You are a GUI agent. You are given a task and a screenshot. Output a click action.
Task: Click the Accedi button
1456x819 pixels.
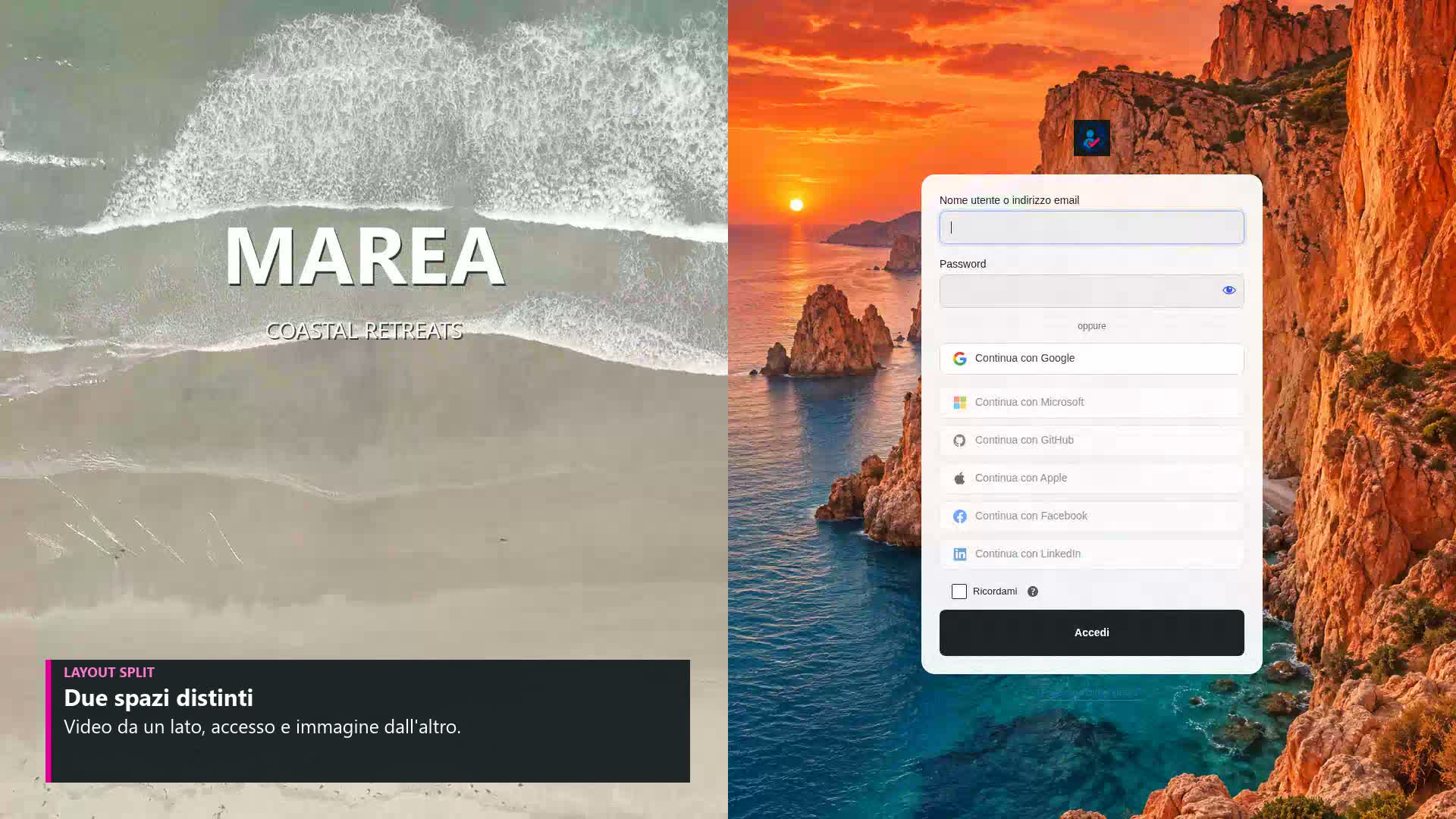[x=1091, y=632]
